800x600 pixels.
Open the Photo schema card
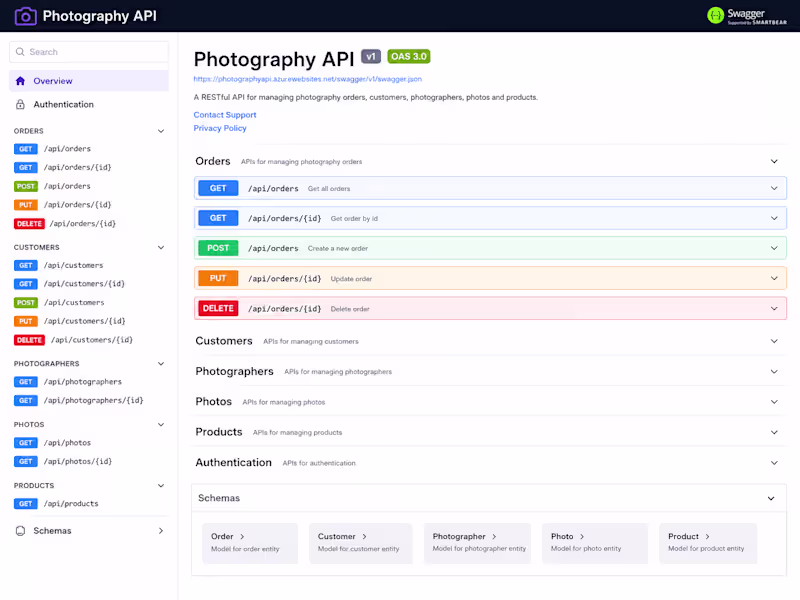595,543
